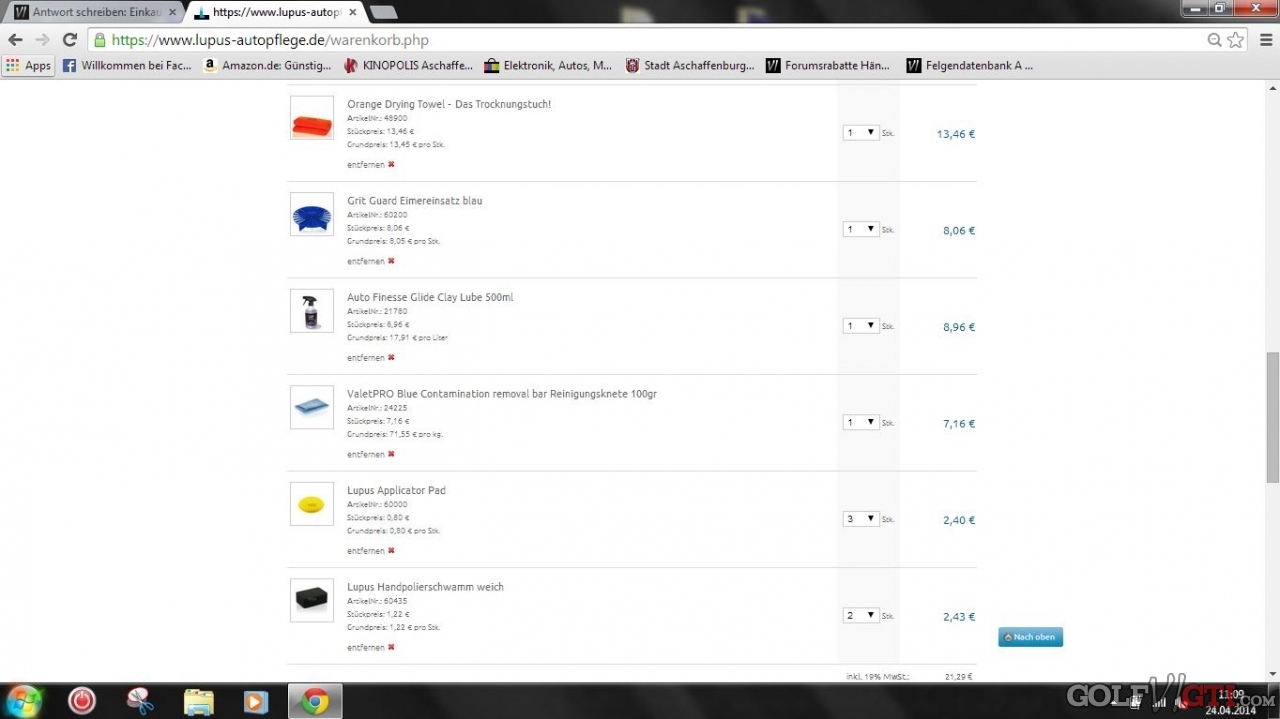Switch to the 'Antwort schreiben: Einkau' tab
The height and width of the screenshot is (719, 1280).
coord(93,12)
